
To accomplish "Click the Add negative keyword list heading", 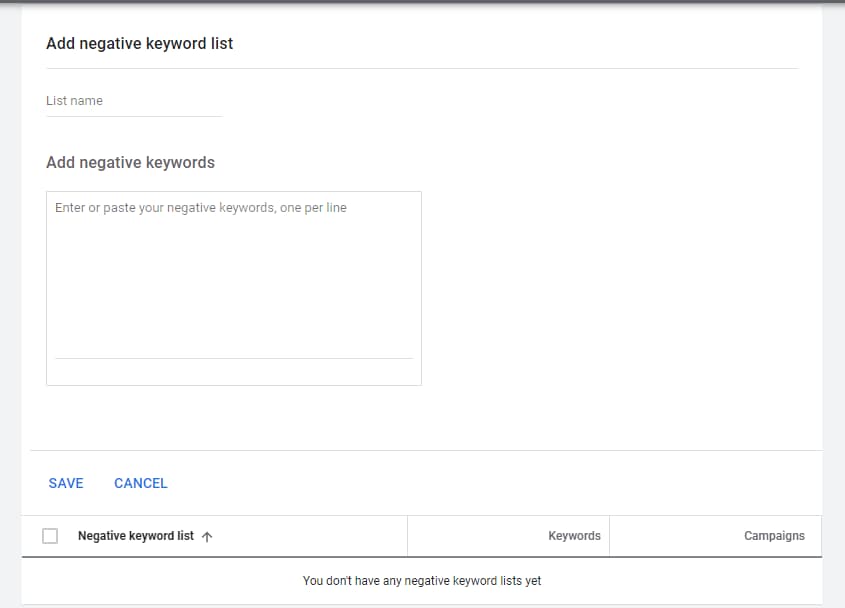I will (x=140, y=43).
